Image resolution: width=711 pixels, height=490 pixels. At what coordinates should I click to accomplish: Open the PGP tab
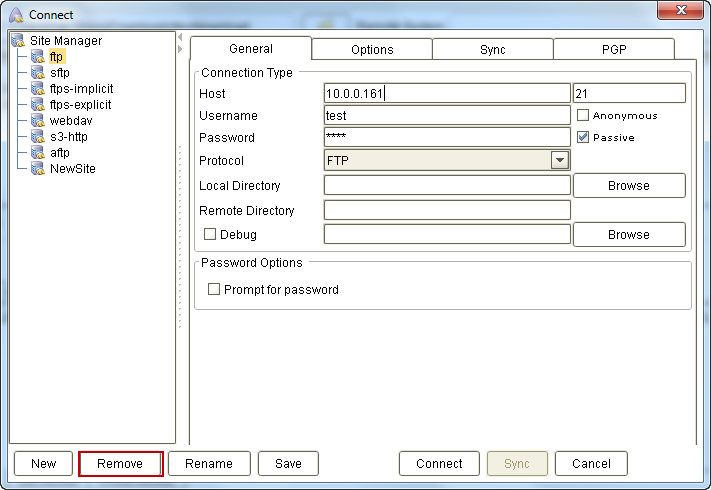pos(614,49)
